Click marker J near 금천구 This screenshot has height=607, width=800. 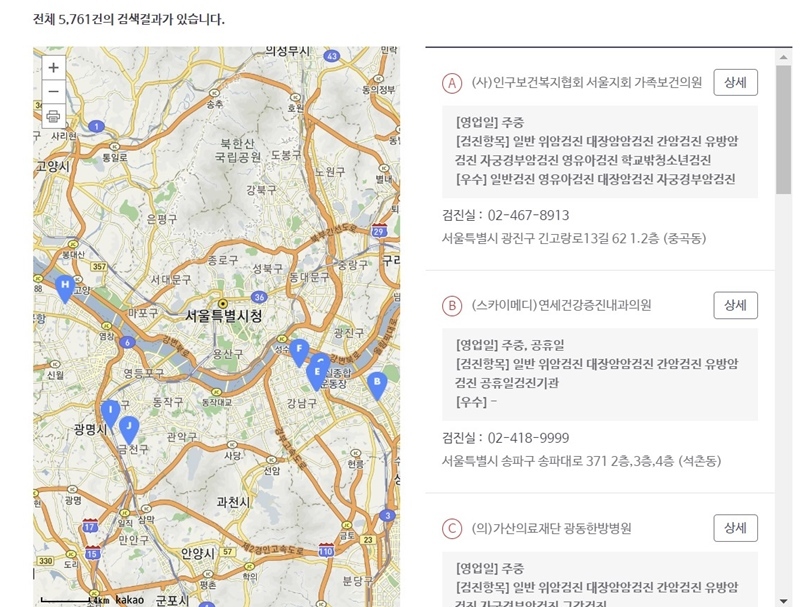point(130,424)
